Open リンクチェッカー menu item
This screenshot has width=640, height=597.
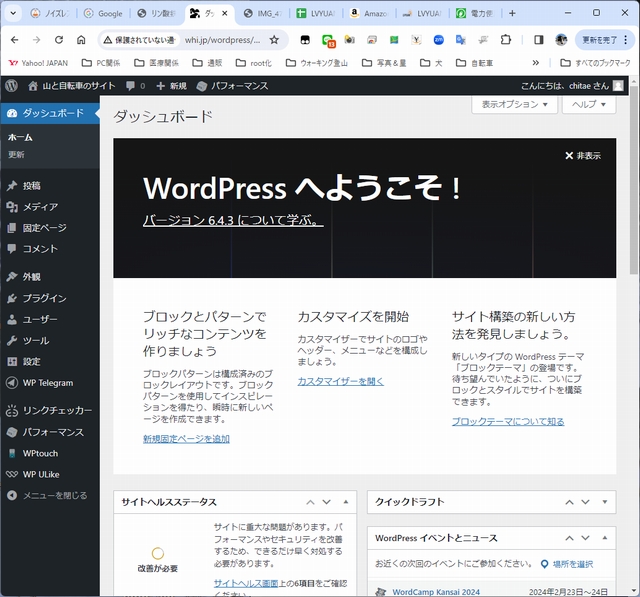(x=50, y=411)
